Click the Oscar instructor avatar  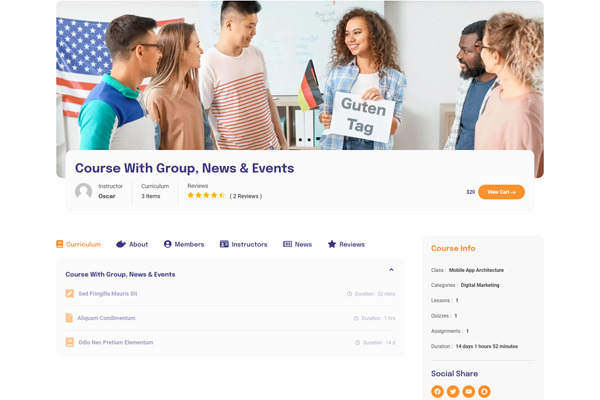[x=83, y=191]
